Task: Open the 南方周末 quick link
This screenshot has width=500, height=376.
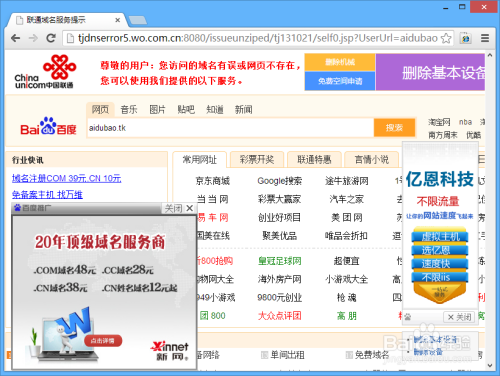Action: [x=443, y=135]
